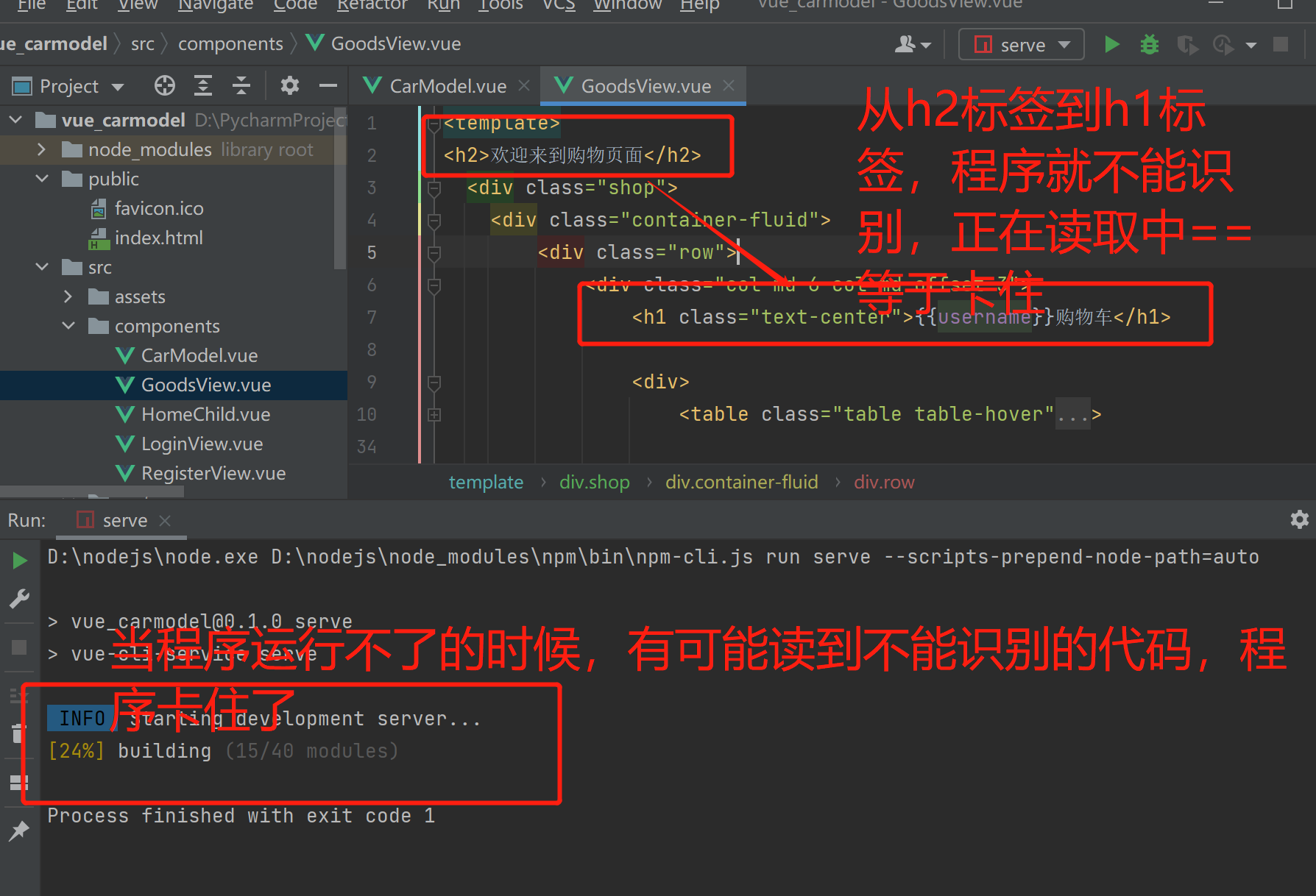Select LoginView.vue in the project tree
1316x896 pixels.
pos(202,444)
